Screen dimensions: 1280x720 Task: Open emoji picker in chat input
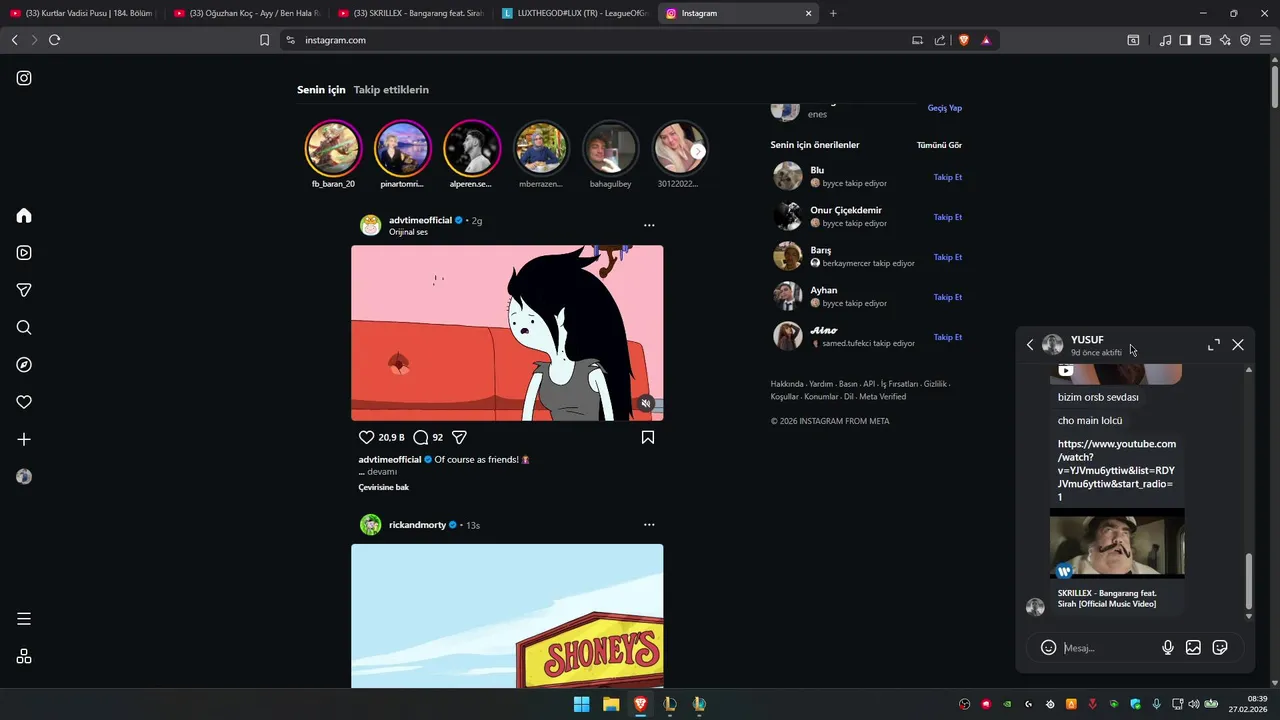(1048, 647)
